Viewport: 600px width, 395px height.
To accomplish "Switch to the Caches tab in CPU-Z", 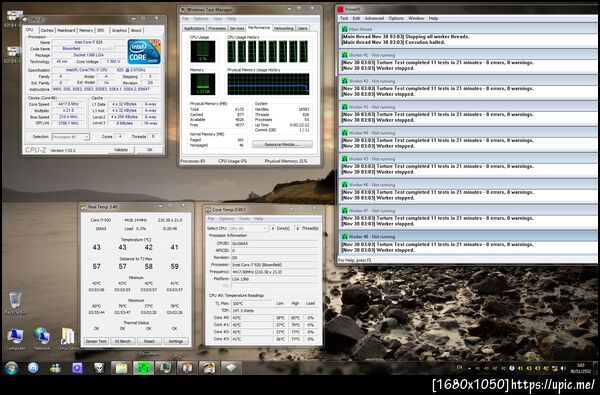I will [x=47, y=30].
